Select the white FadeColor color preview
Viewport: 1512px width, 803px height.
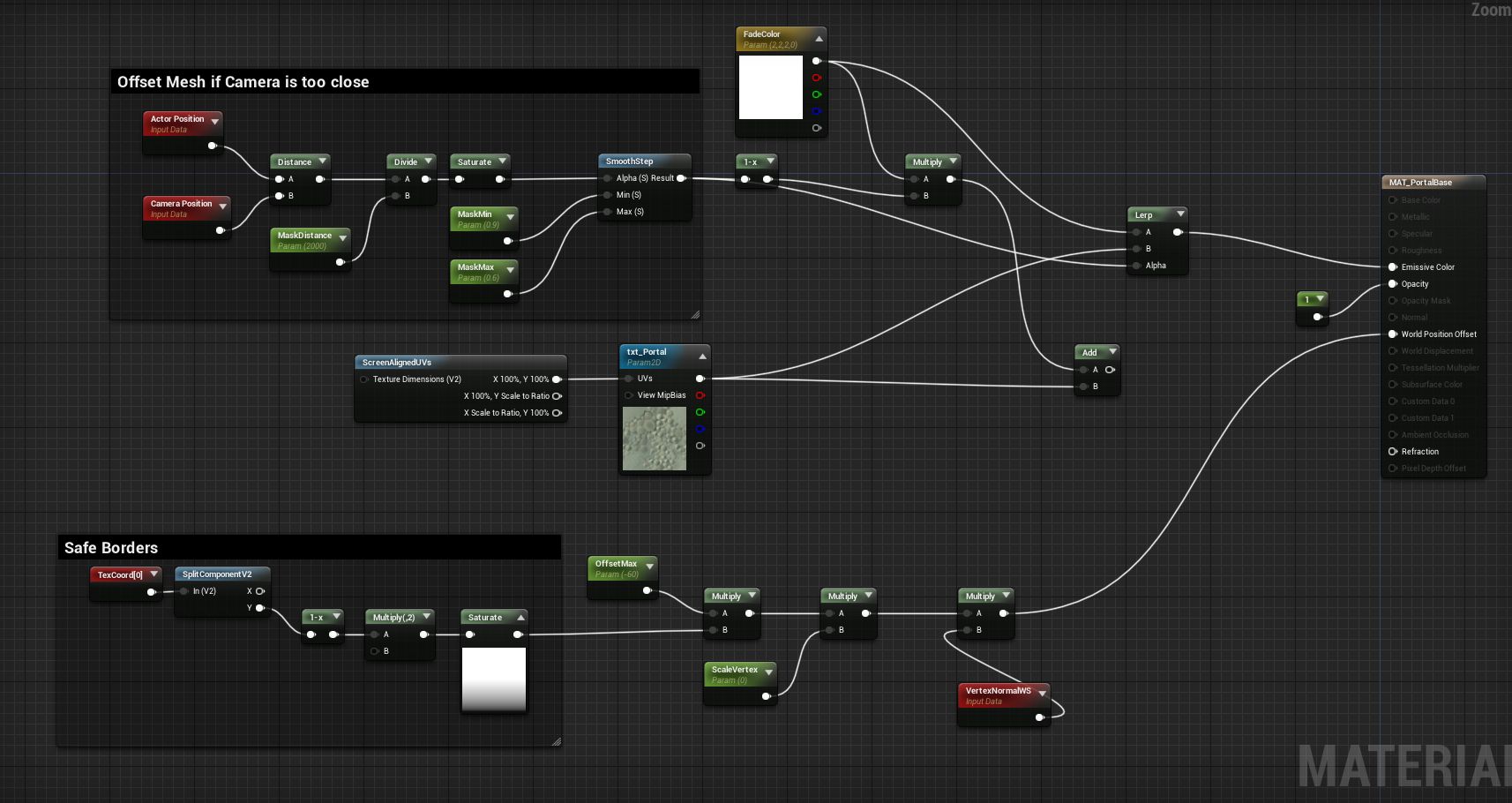pyautogui.click(x=771, y=86)
